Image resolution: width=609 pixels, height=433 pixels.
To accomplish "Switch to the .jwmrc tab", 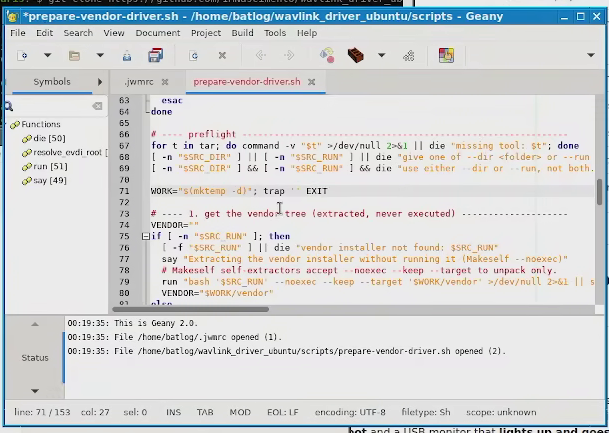I will 139,82.
